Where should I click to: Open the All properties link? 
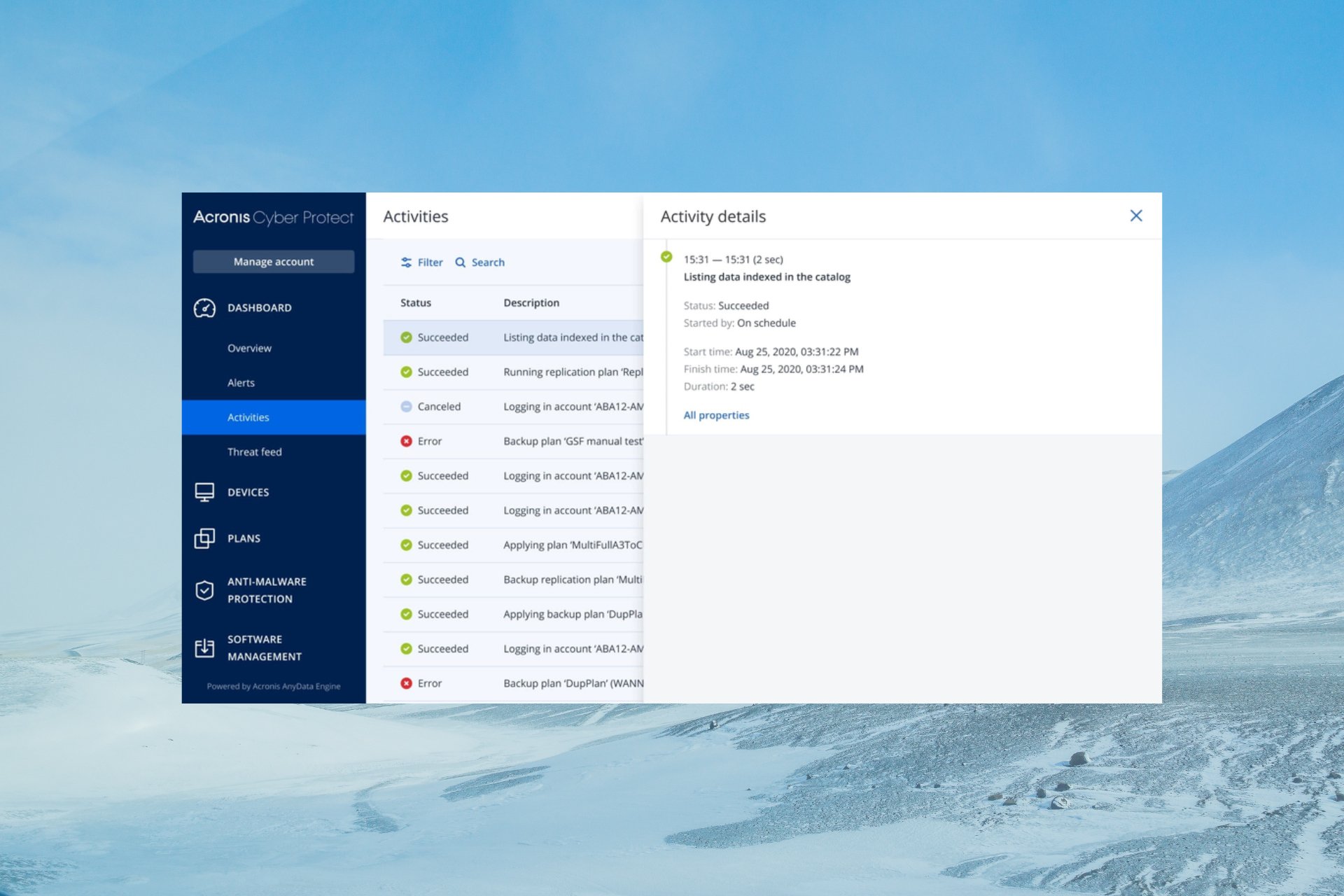pyautogui.click(x=716, y=415)
